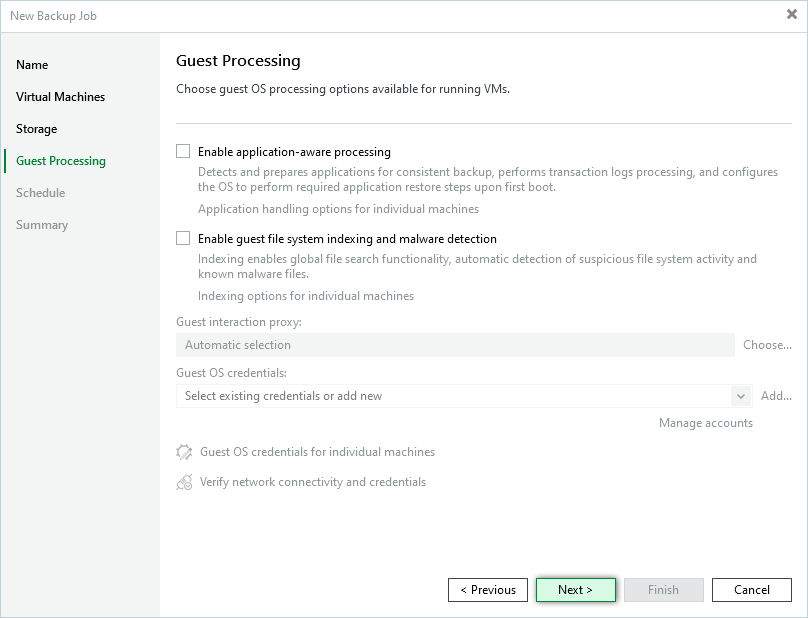The image size is (808, 618).
Task: Select the Guest Processing step
Action: click(61, 161)
